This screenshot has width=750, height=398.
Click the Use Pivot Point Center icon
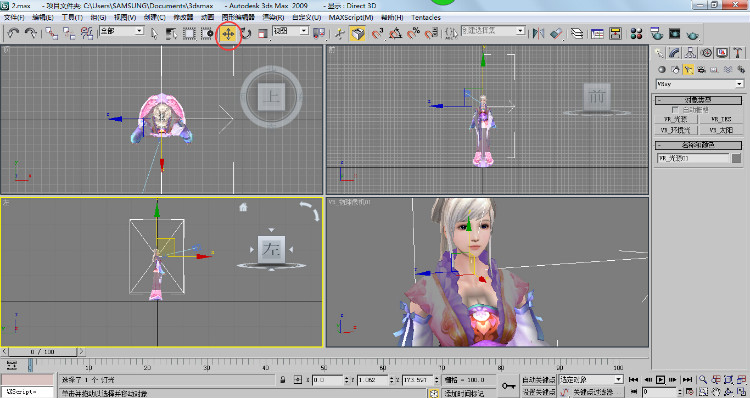(319, 33)
